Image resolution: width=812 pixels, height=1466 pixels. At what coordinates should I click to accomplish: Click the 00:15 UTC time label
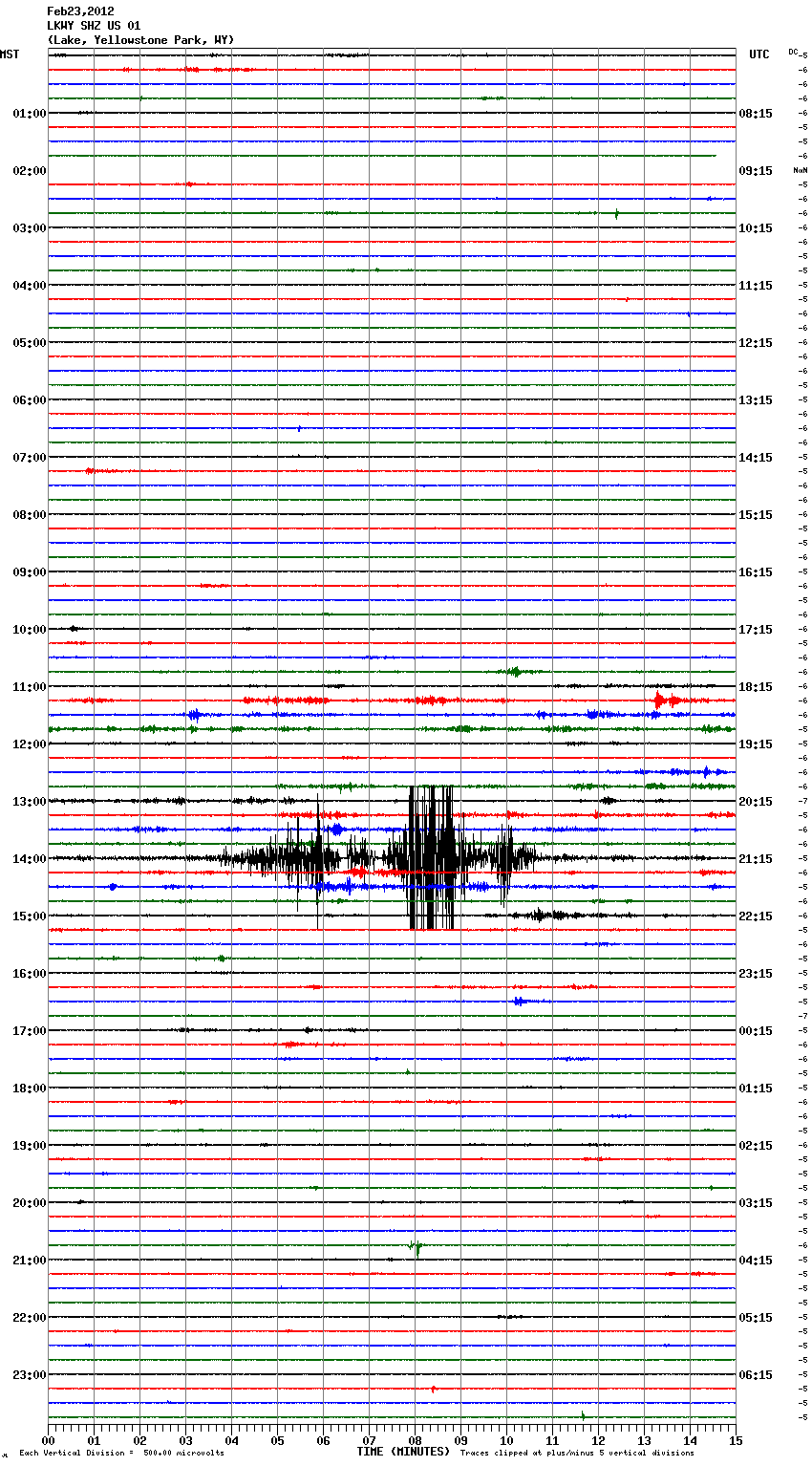[756, 1031]
